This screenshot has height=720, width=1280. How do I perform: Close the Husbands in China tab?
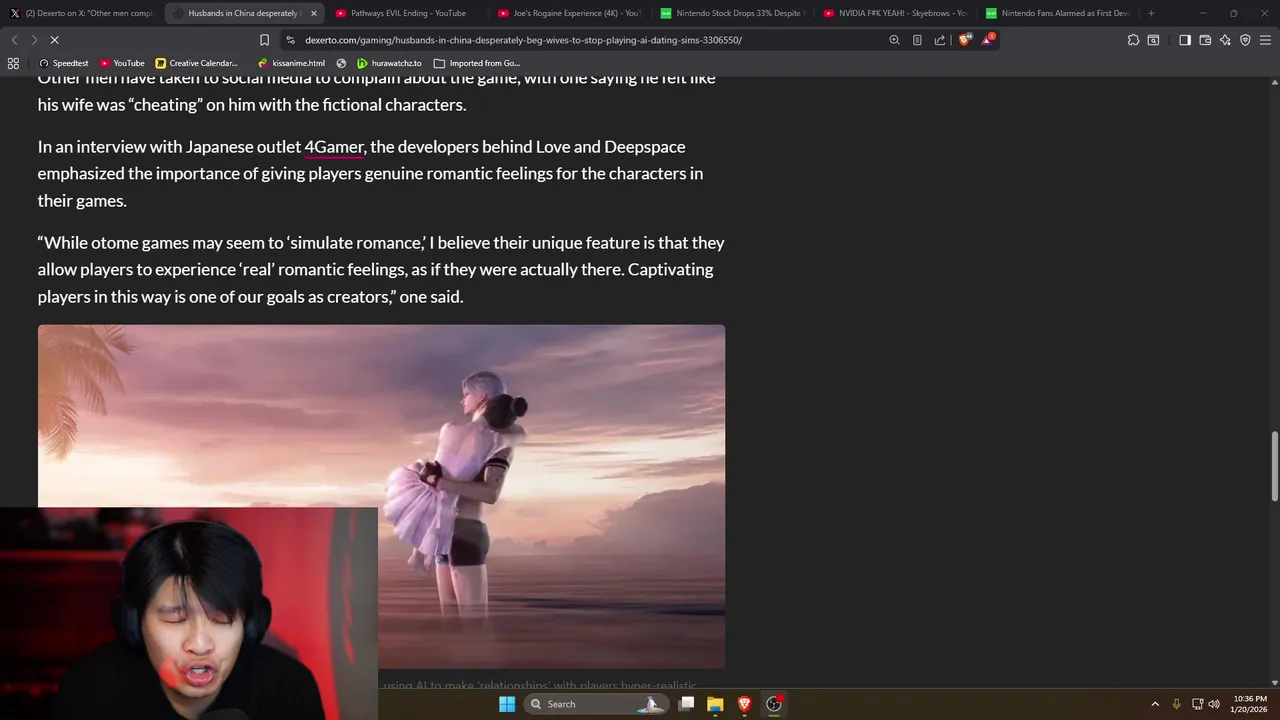coord(313,13)
